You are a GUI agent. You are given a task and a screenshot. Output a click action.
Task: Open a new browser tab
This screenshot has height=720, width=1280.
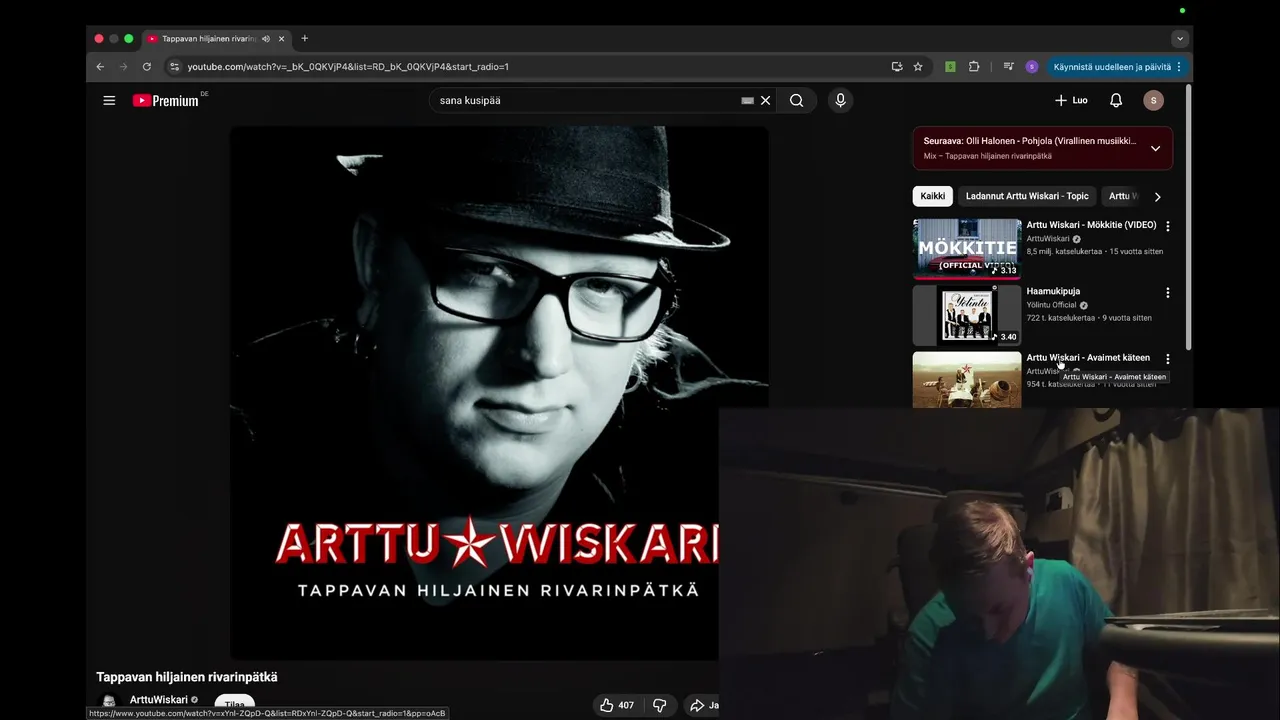pos(305,39)
